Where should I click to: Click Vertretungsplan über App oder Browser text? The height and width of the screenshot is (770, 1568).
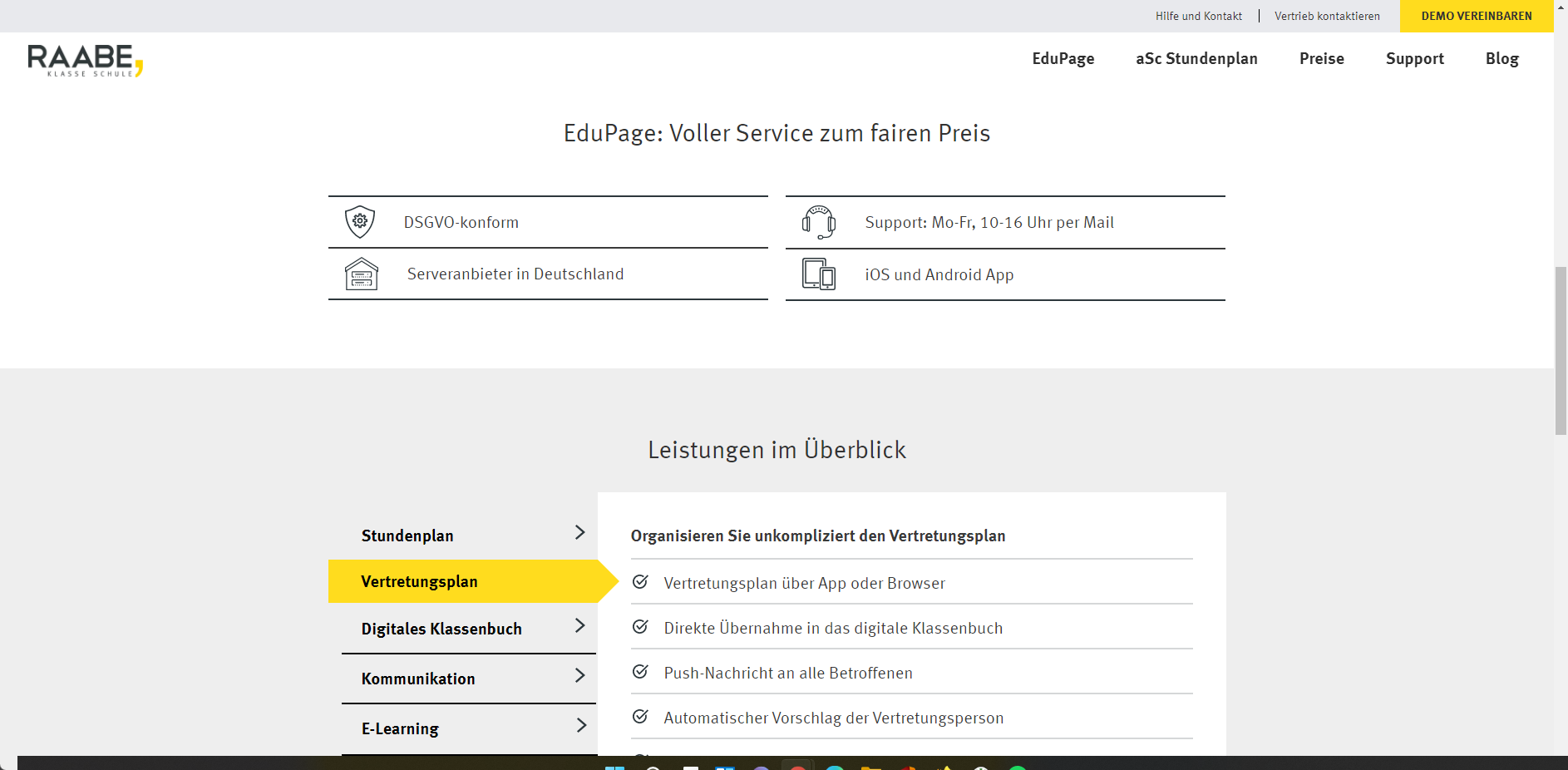804,583
